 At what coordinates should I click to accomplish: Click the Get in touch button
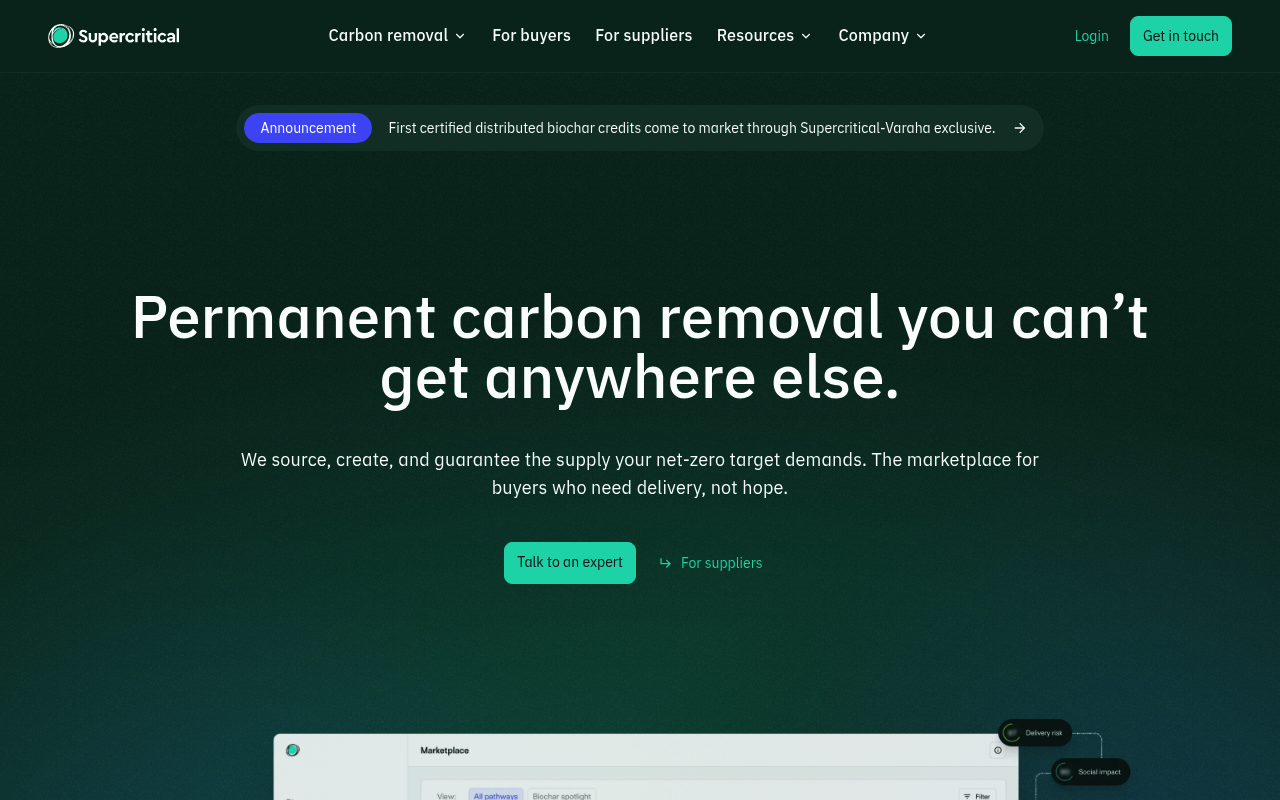tap(1181, 36)
